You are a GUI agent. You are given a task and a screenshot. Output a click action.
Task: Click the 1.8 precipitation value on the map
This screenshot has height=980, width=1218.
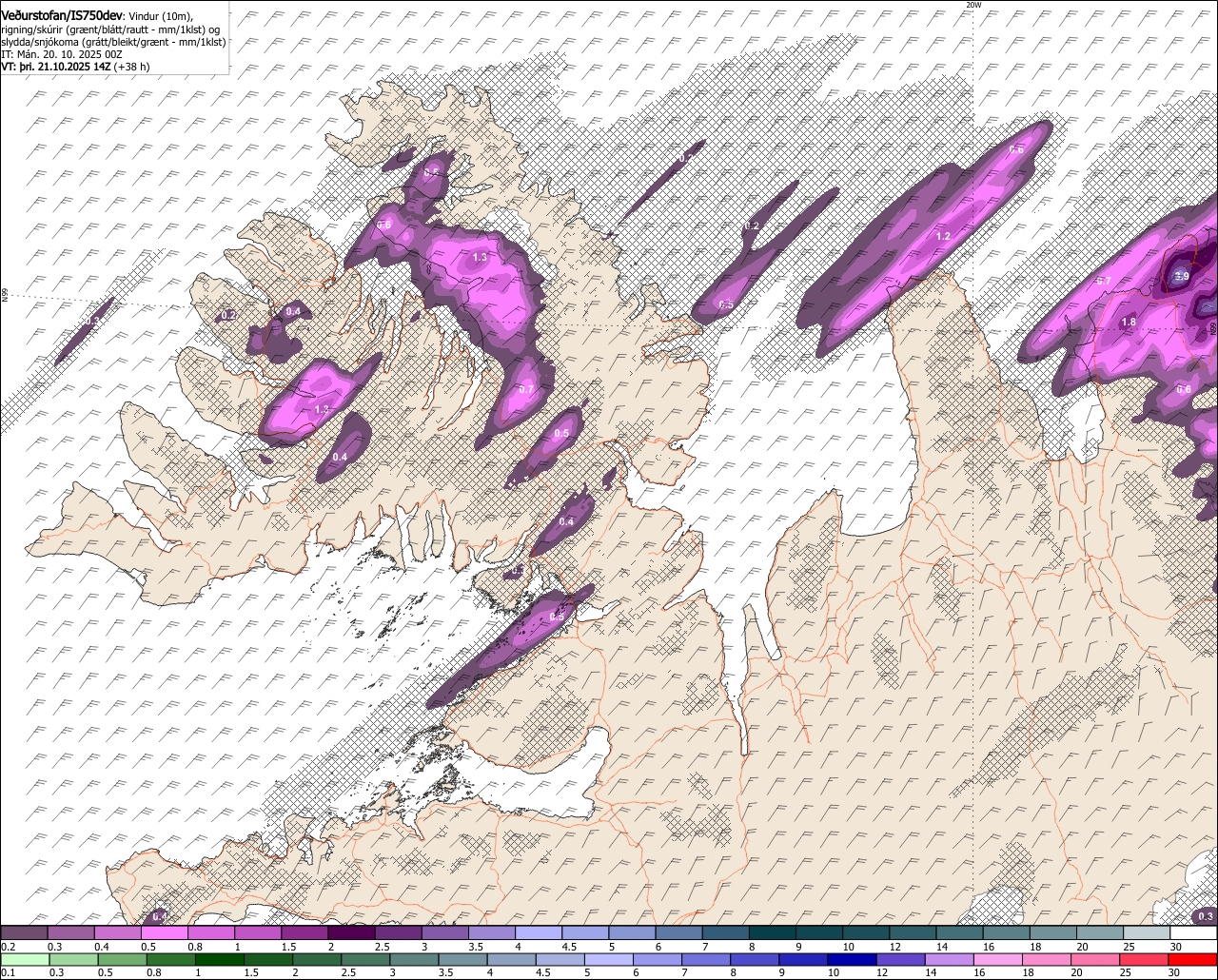point(1129,323)
